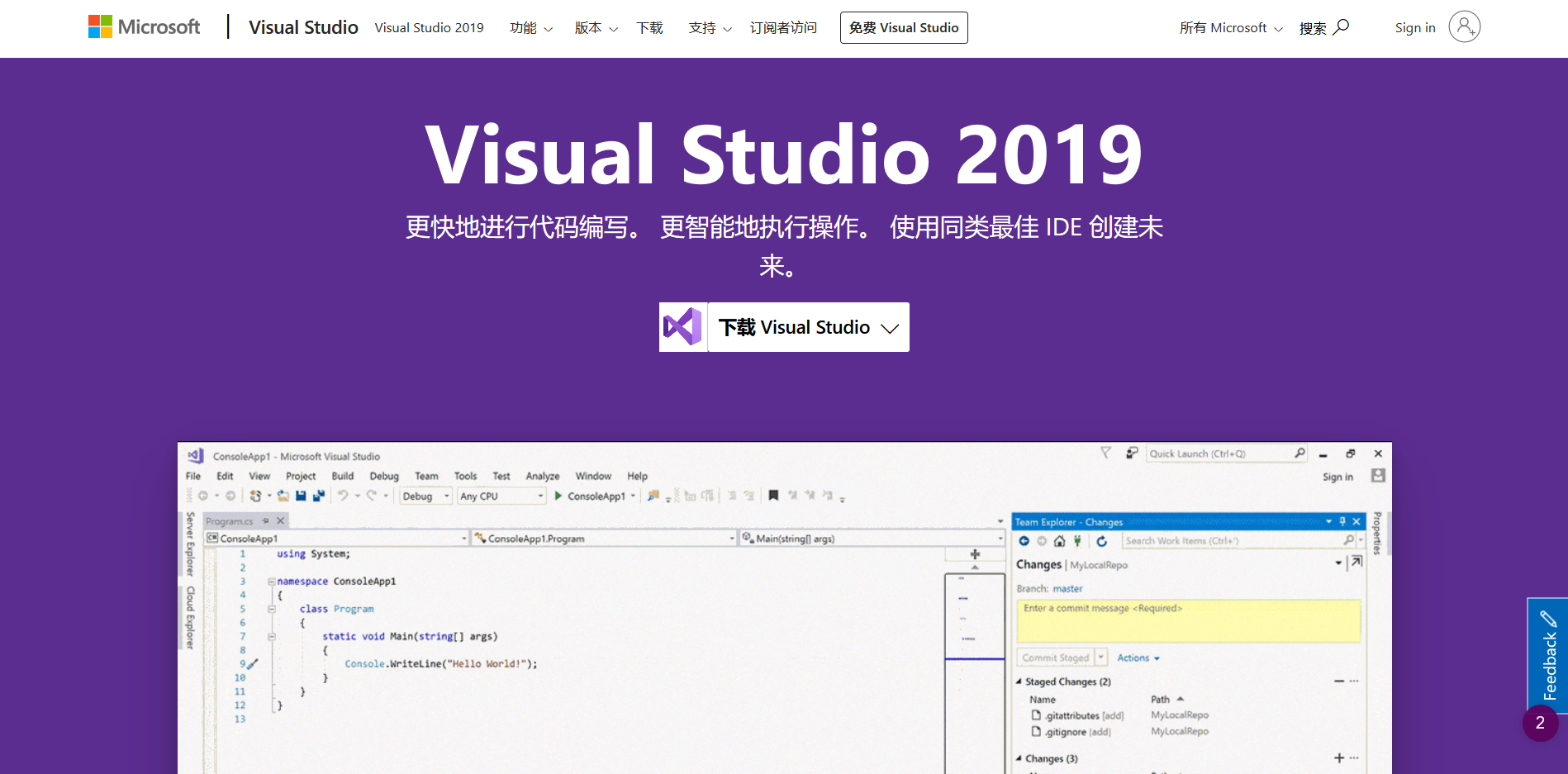Click the Navigate Backward toolbar icon

[202, 496]
